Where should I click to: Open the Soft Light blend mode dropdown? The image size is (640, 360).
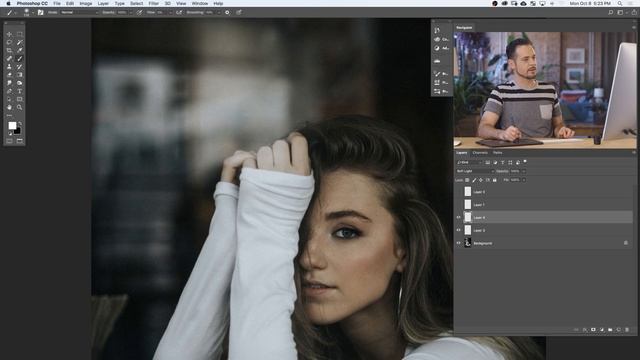tap(475, 171)
